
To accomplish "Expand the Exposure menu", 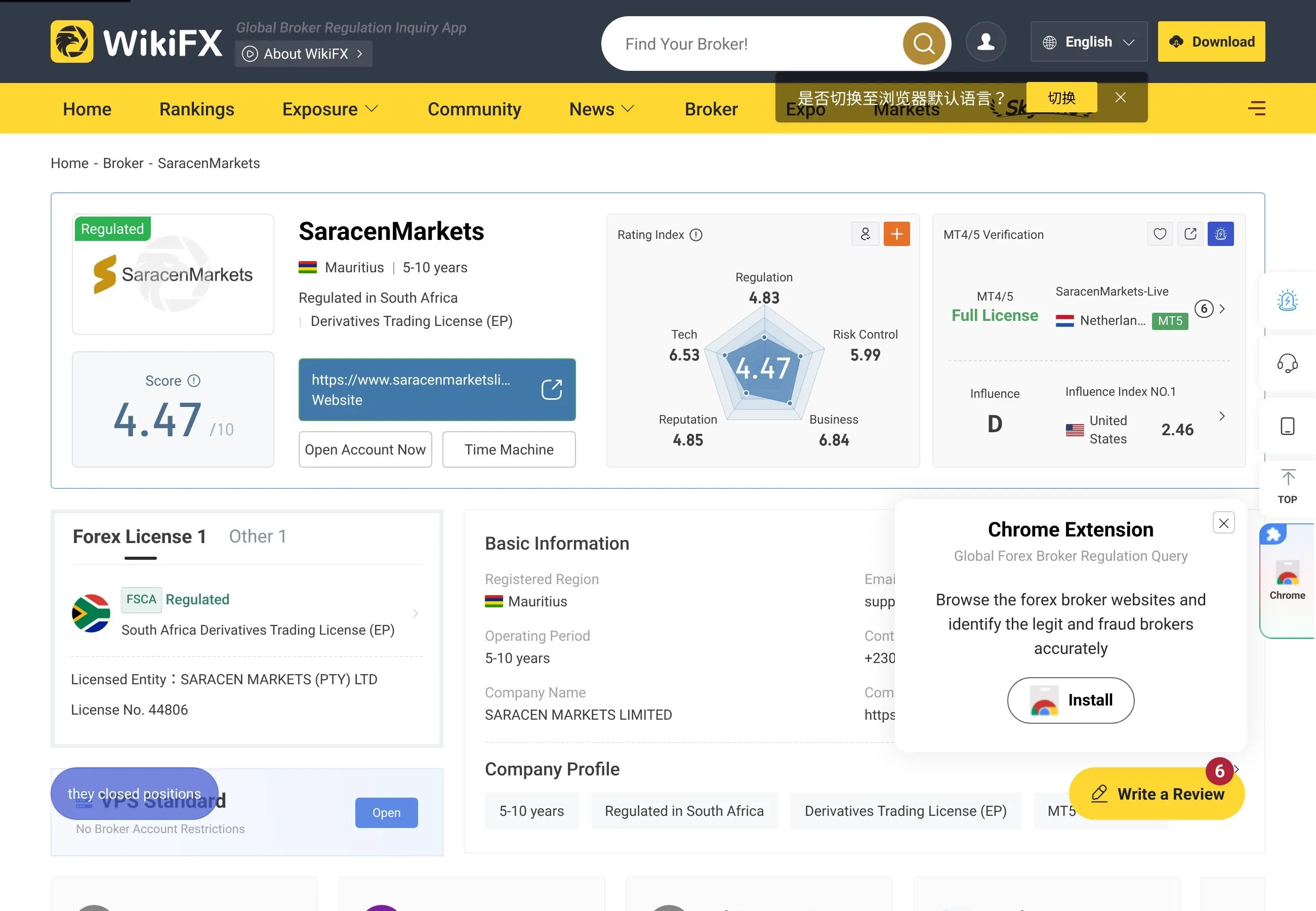I will 330,109.
